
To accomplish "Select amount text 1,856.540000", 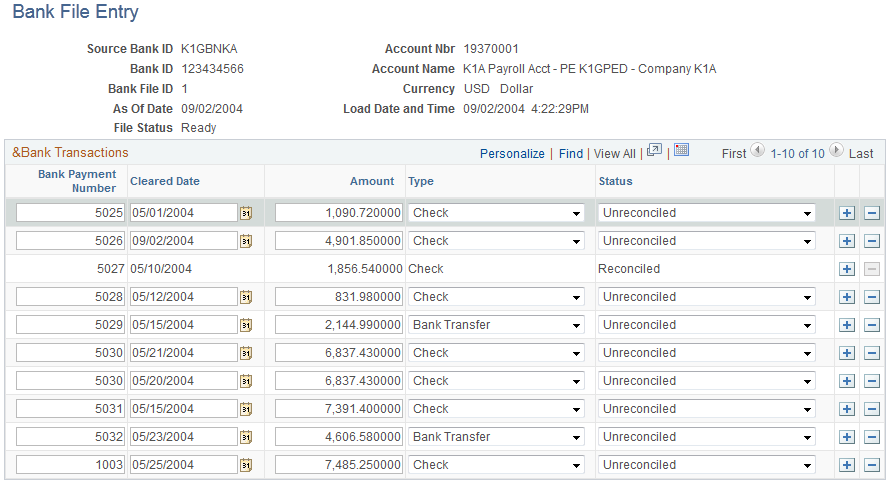I will tap(365, 269).
